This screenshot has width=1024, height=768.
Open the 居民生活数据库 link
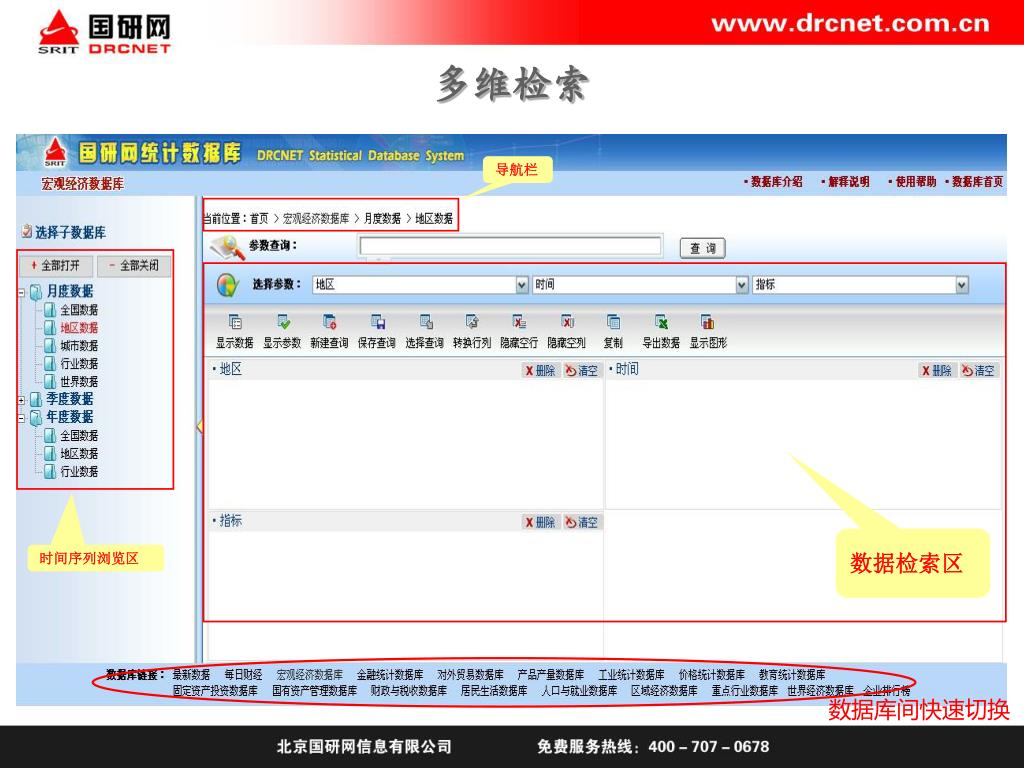pyautogui.click(x=494, y=691)
